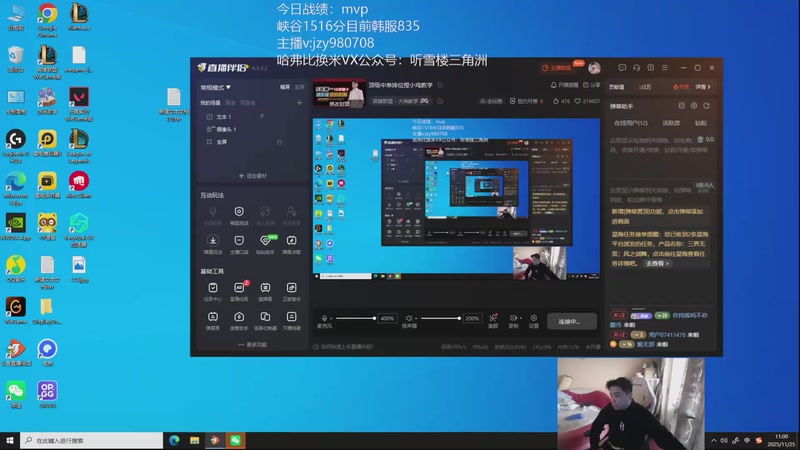This screenshot has width=800, height=450.
Task: Click the 分享 share button
Action: pos(592,85)
